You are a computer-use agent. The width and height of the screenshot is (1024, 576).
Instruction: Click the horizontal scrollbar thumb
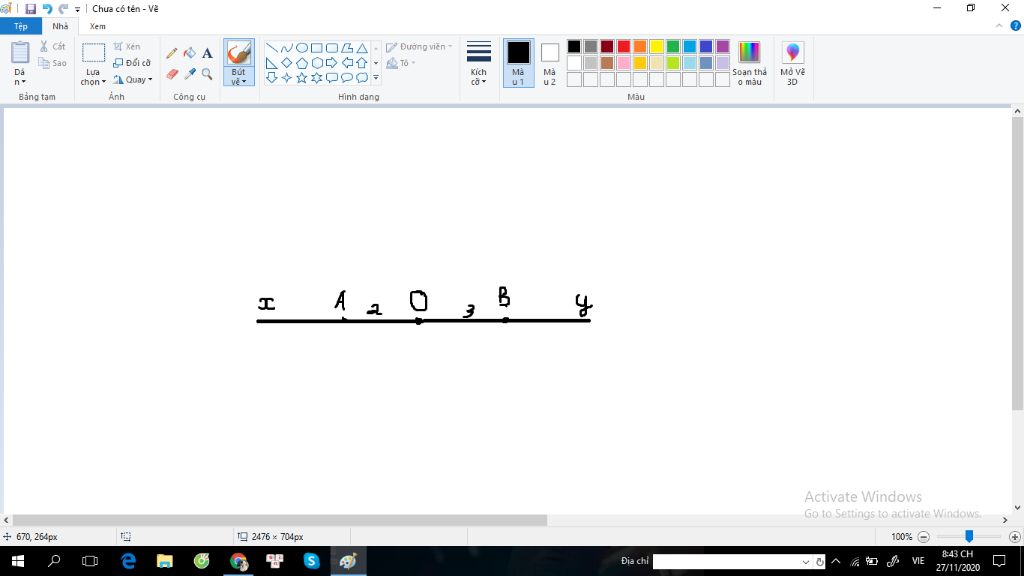280,520
